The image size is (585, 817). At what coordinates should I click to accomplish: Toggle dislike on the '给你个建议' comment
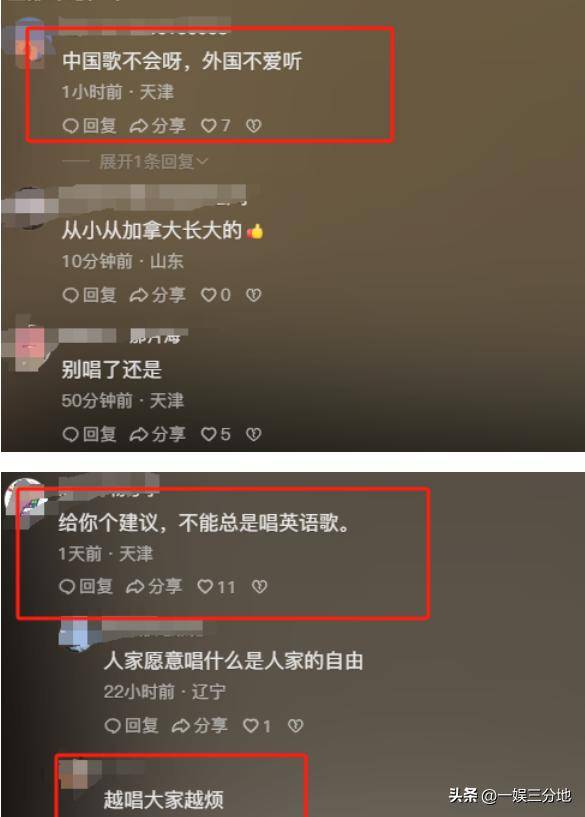(x=259, y=587)
